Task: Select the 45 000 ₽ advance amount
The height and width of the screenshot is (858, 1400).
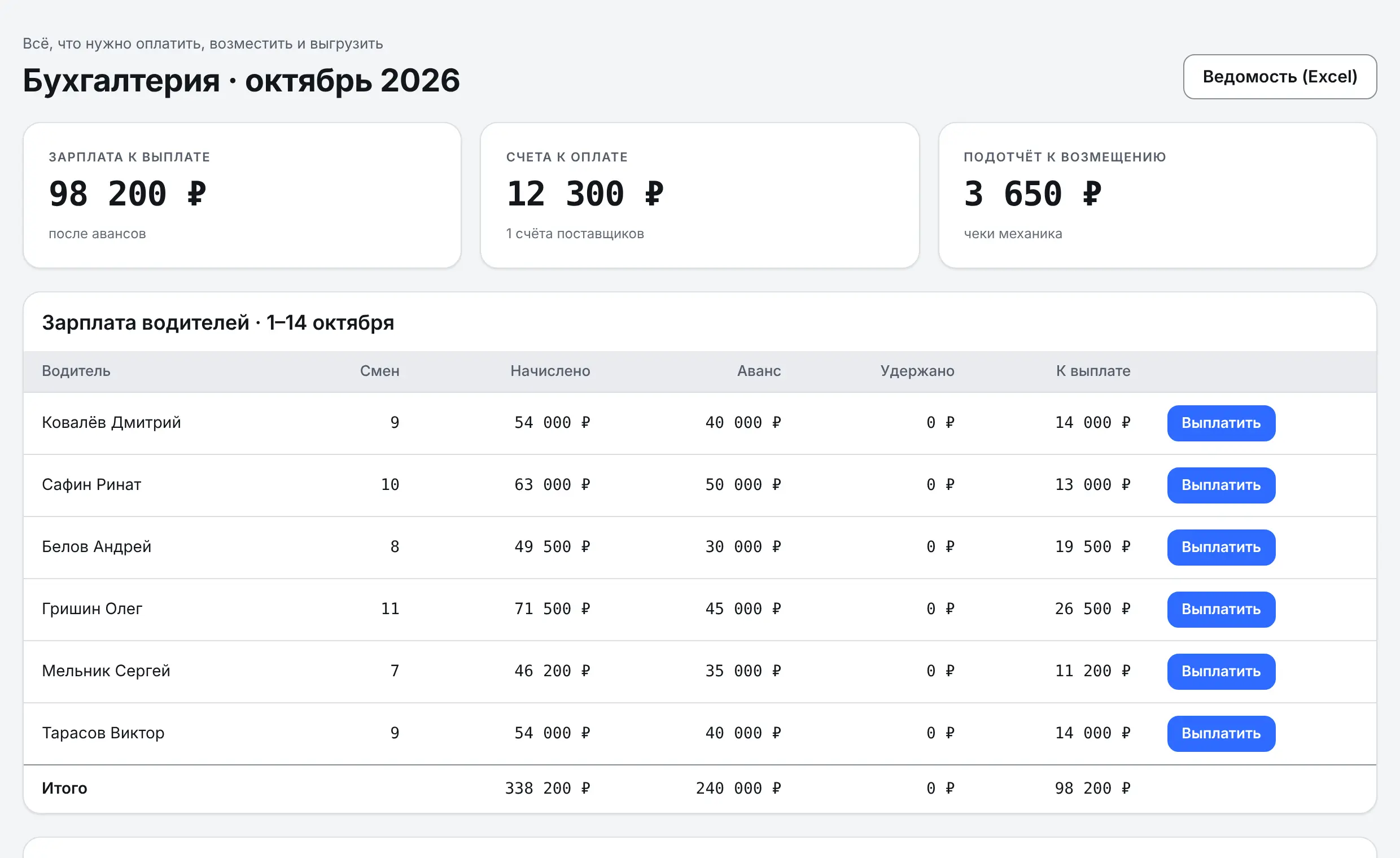Action: coord(743,609)
